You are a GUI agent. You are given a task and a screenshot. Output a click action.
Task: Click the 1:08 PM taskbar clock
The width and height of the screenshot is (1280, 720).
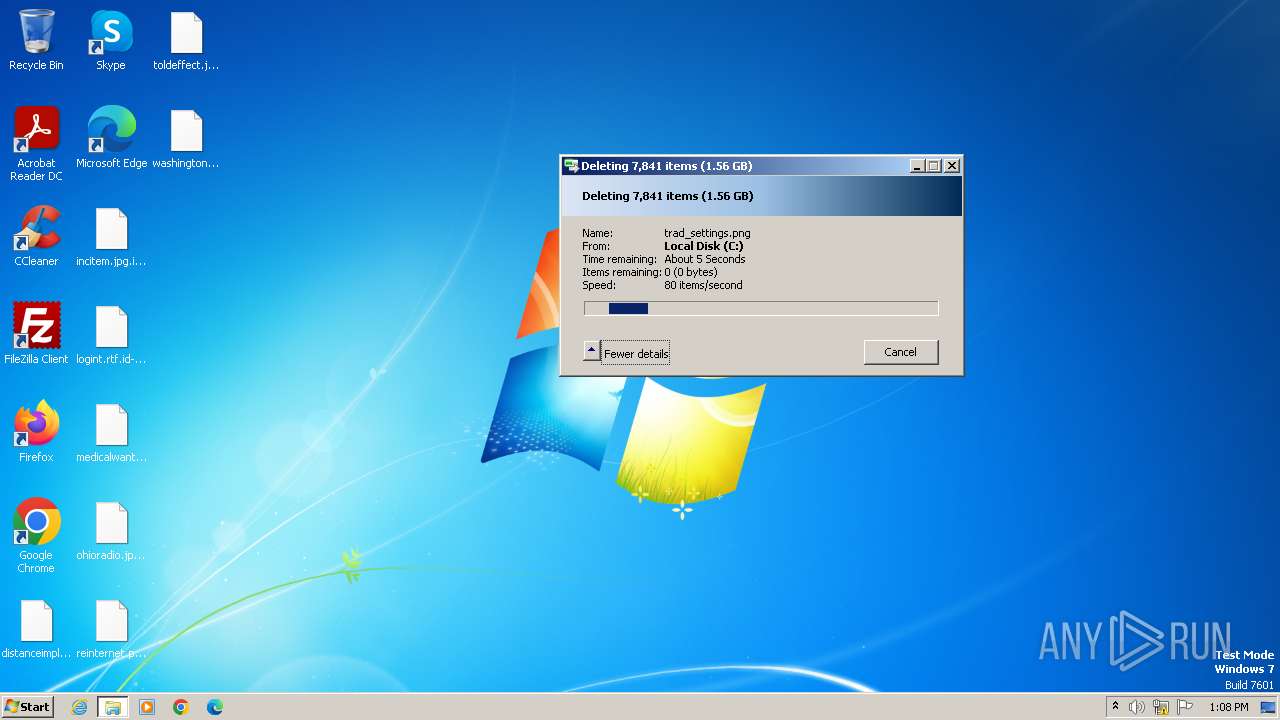coord(1228,707)
